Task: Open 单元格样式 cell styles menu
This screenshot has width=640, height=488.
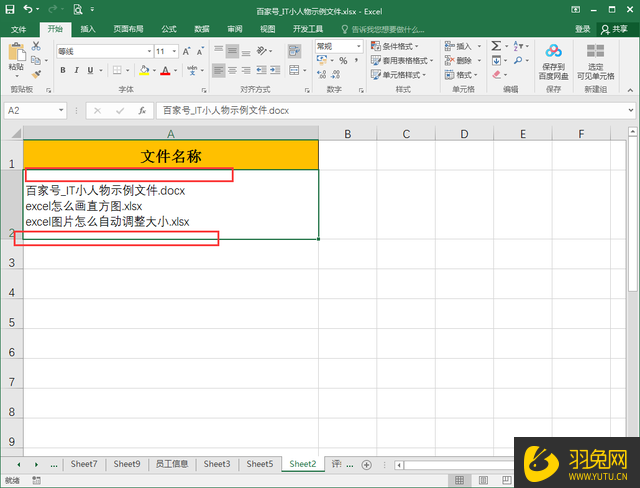Action: tap(399, 75)
